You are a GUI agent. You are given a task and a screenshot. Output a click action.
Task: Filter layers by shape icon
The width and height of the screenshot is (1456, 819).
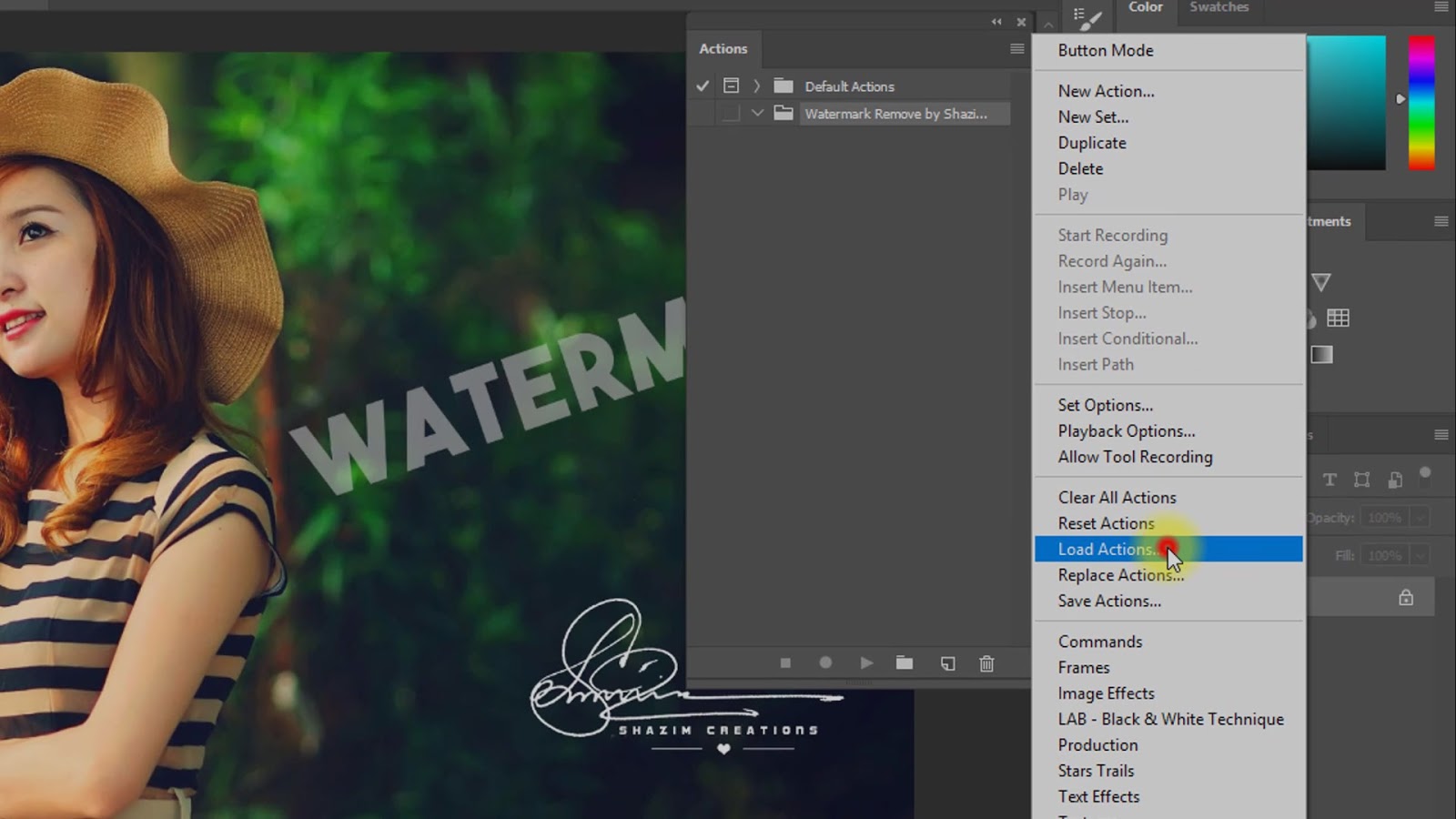(1361, 480)
